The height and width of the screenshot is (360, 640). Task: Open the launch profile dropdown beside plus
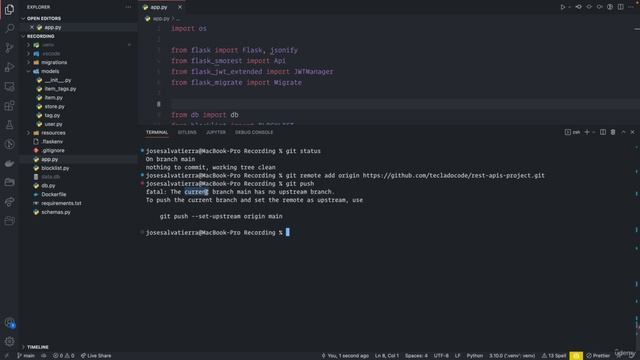click(593, 132)
